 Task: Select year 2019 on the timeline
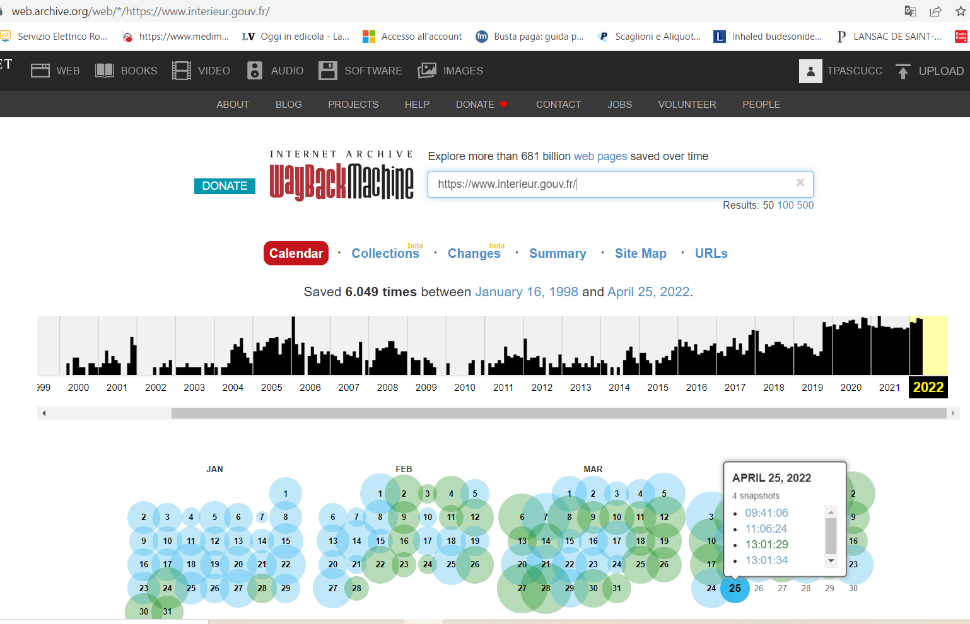pyautogui.click(x=812, y=387)
